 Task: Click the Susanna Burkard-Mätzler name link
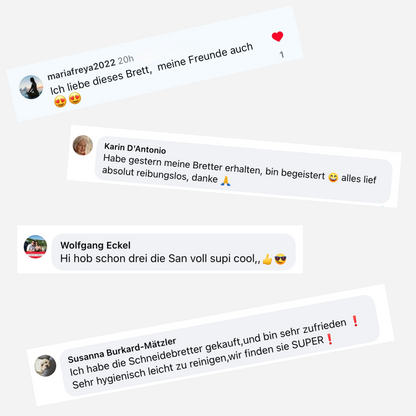(122, 350)
